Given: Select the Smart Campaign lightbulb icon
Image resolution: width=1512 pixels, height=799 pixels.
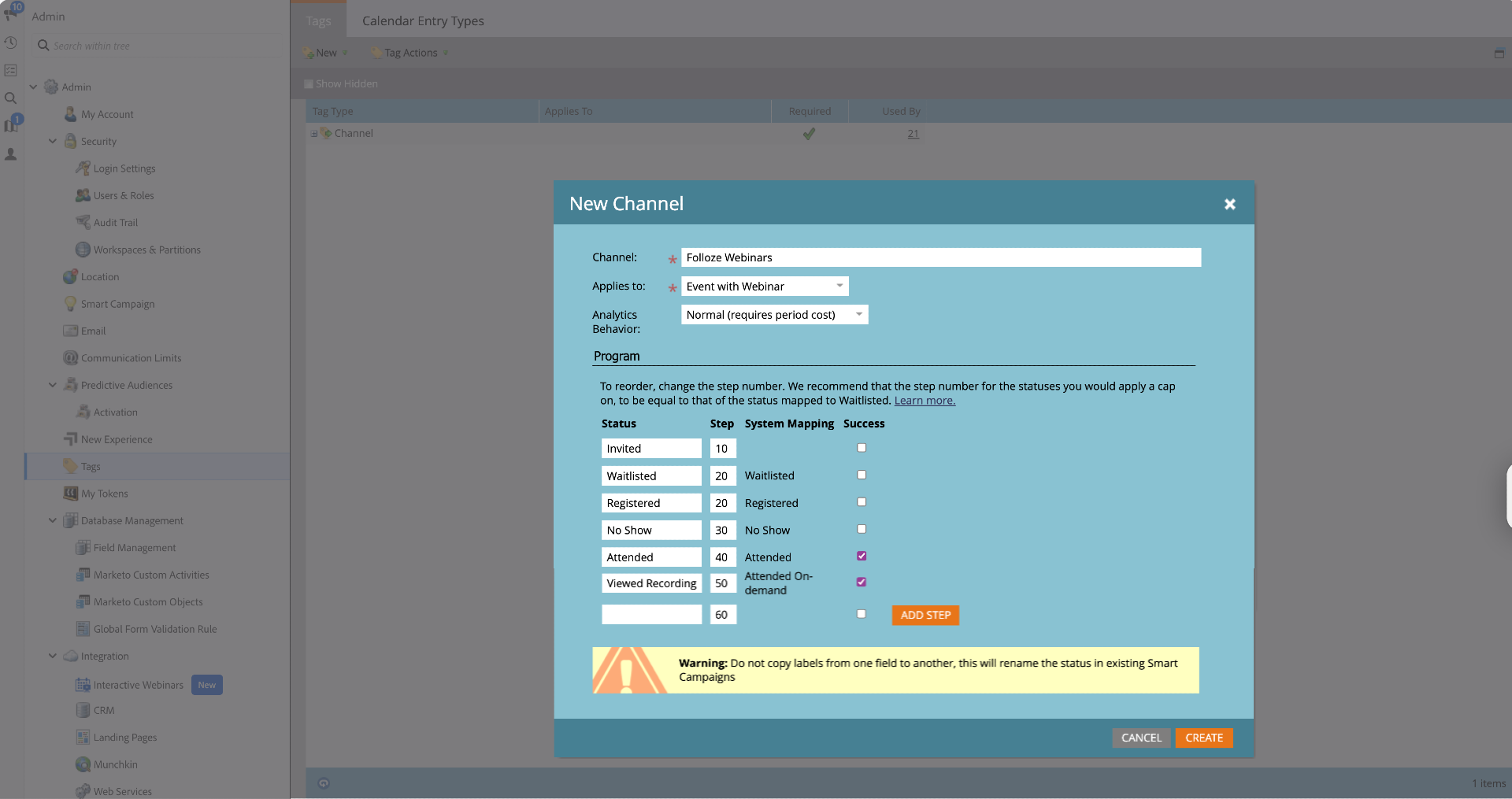Looking at the screenshot, I should click(x=70, y=304).
